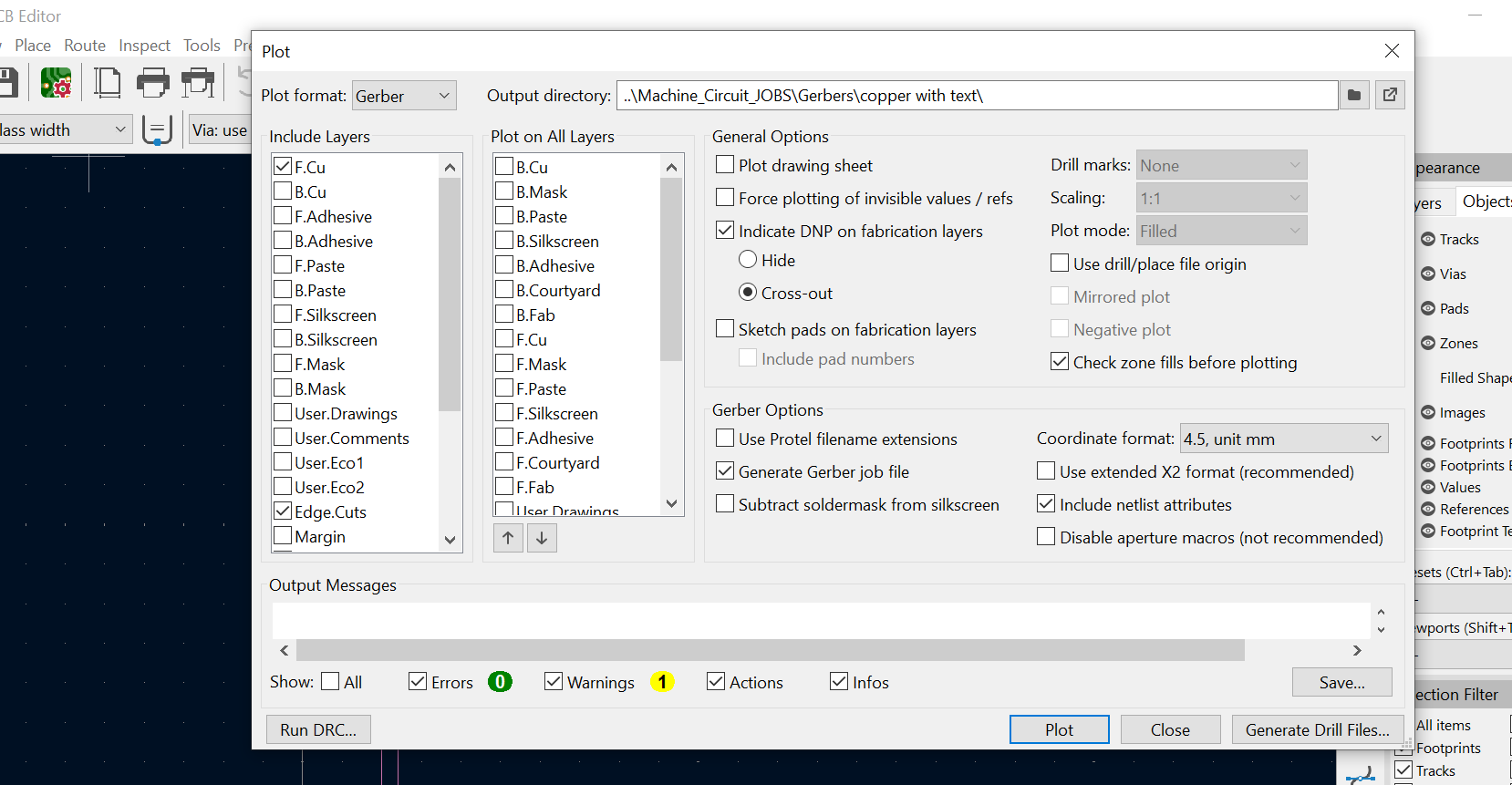Close the Plot dialog with X
The height and width of the screenshot is (785, 1512).
pos(1392,51)
